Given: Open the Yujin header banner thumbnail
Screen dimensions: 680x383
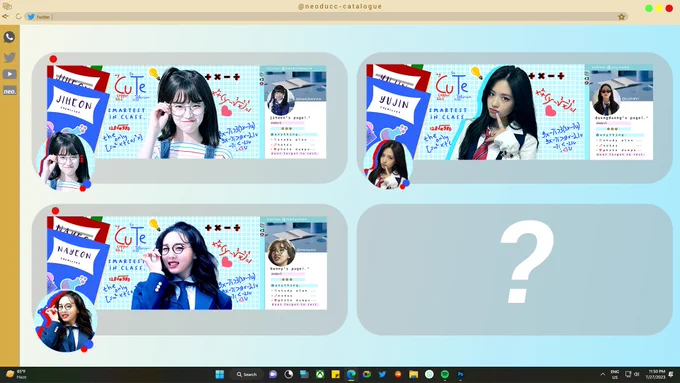Looking at the screenshot, I should (475, 112).
